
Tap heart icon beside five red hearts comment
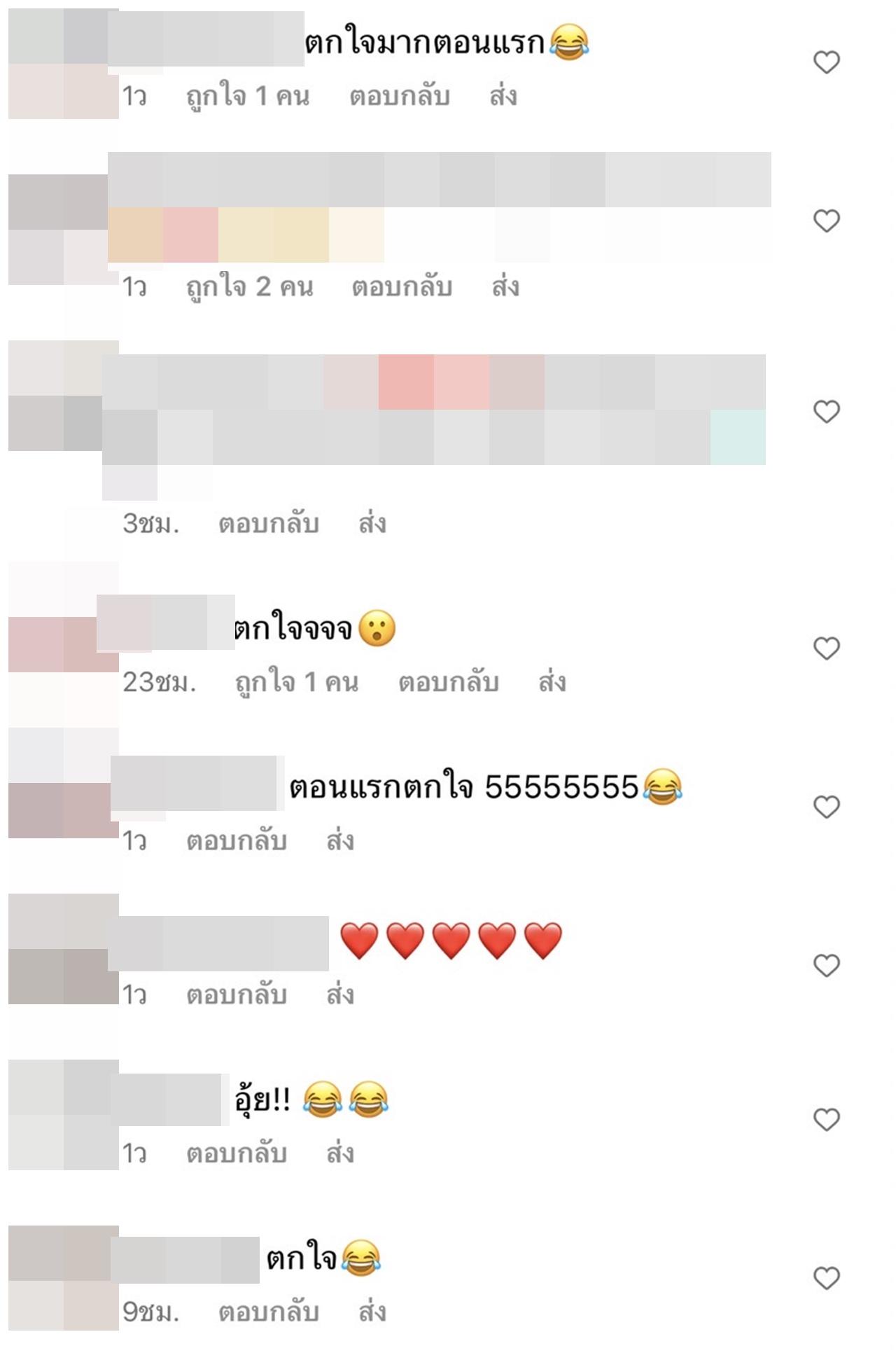tap(826, 966)
